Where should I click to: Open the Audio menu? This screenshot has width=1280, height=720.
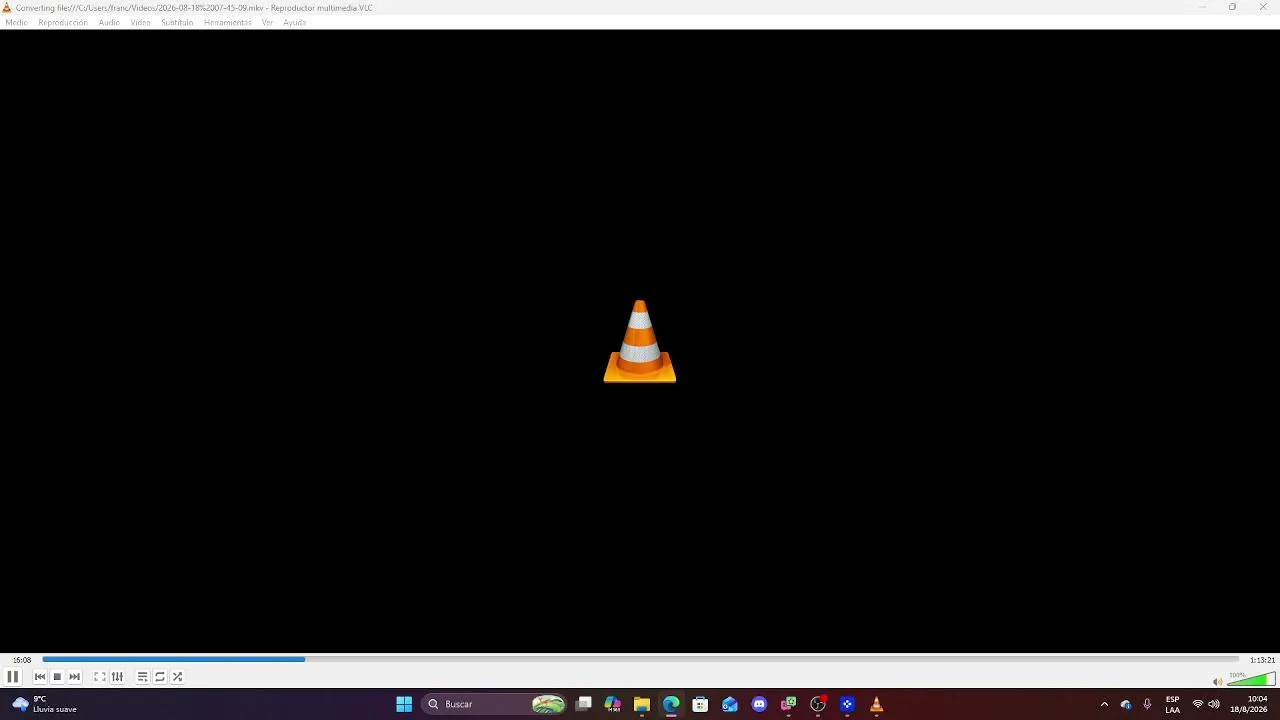[109, 22]
